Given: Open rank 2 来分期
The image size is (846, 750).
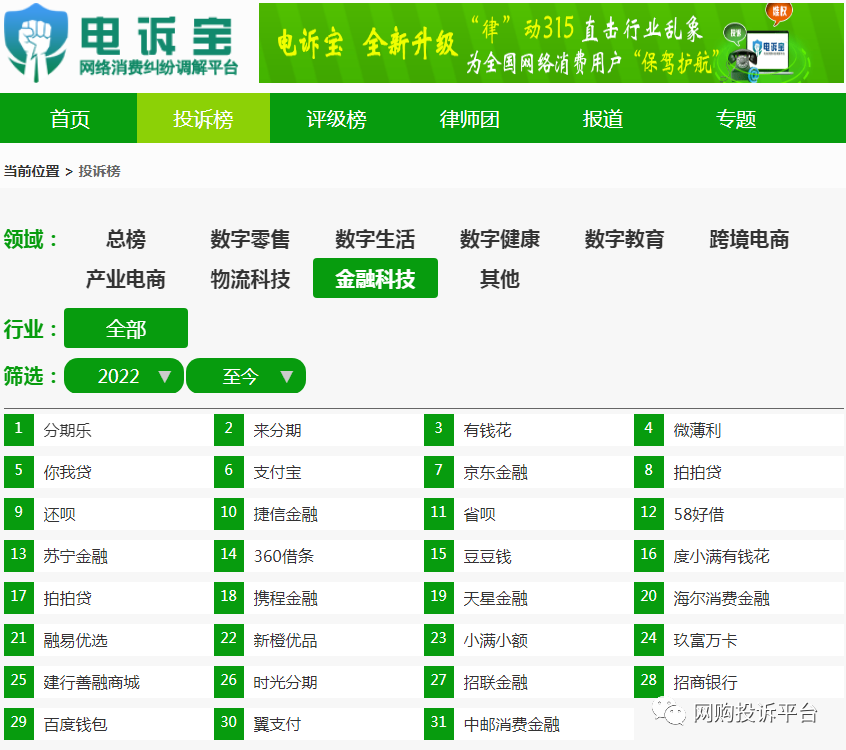Looking at the screenshot, I should [317, 430].
